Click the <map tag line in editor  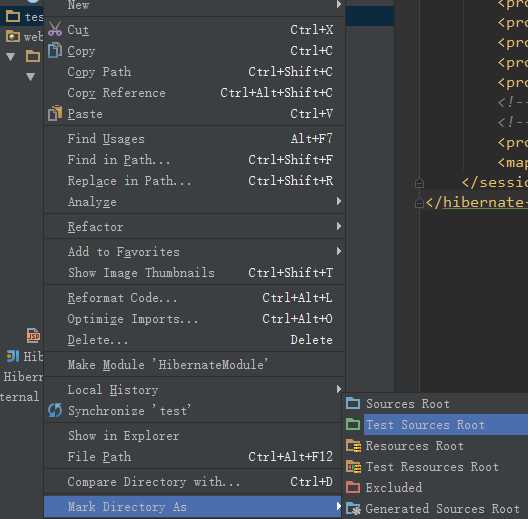coord(512,162)
